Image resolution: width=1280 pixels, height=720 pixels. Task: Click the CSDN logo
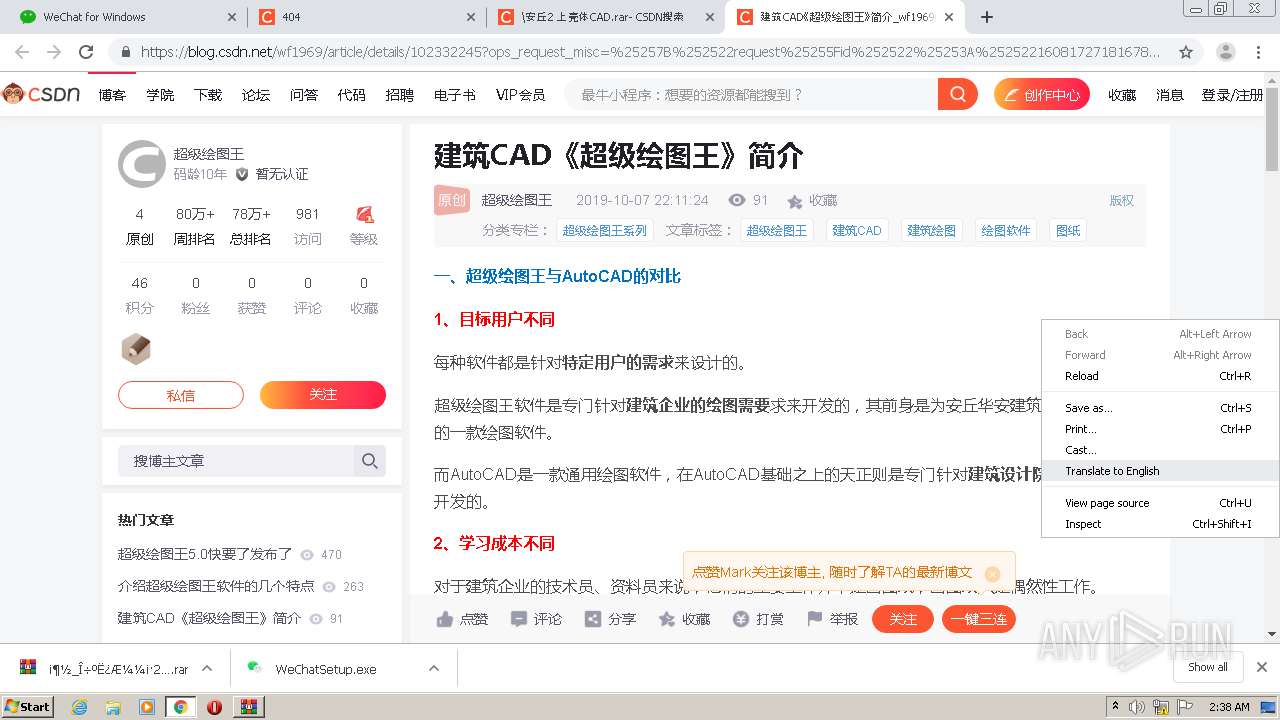pos(41,94)
